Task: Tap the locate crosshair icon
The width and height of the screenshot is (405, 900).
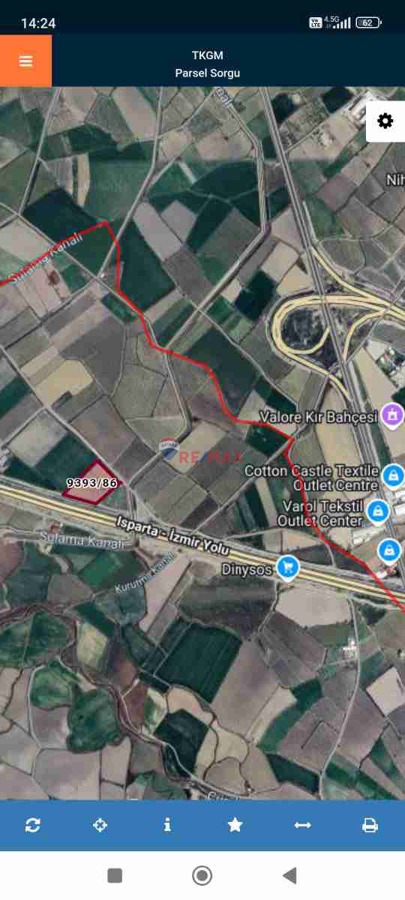Action: tap(100, 825)
